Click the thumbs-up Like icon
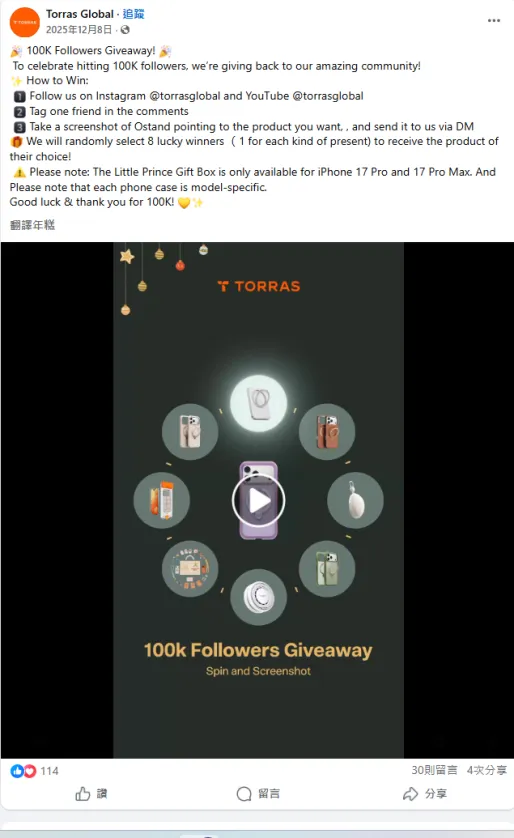Image resolution: width=514 pixels, height=838 pixels. (x=82, y=794)
